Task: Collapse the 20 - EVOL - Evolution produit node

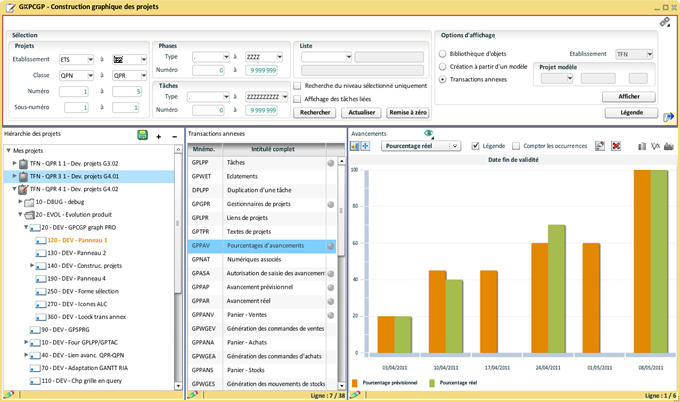Action: pyautogui.click(x=18, y=214)
